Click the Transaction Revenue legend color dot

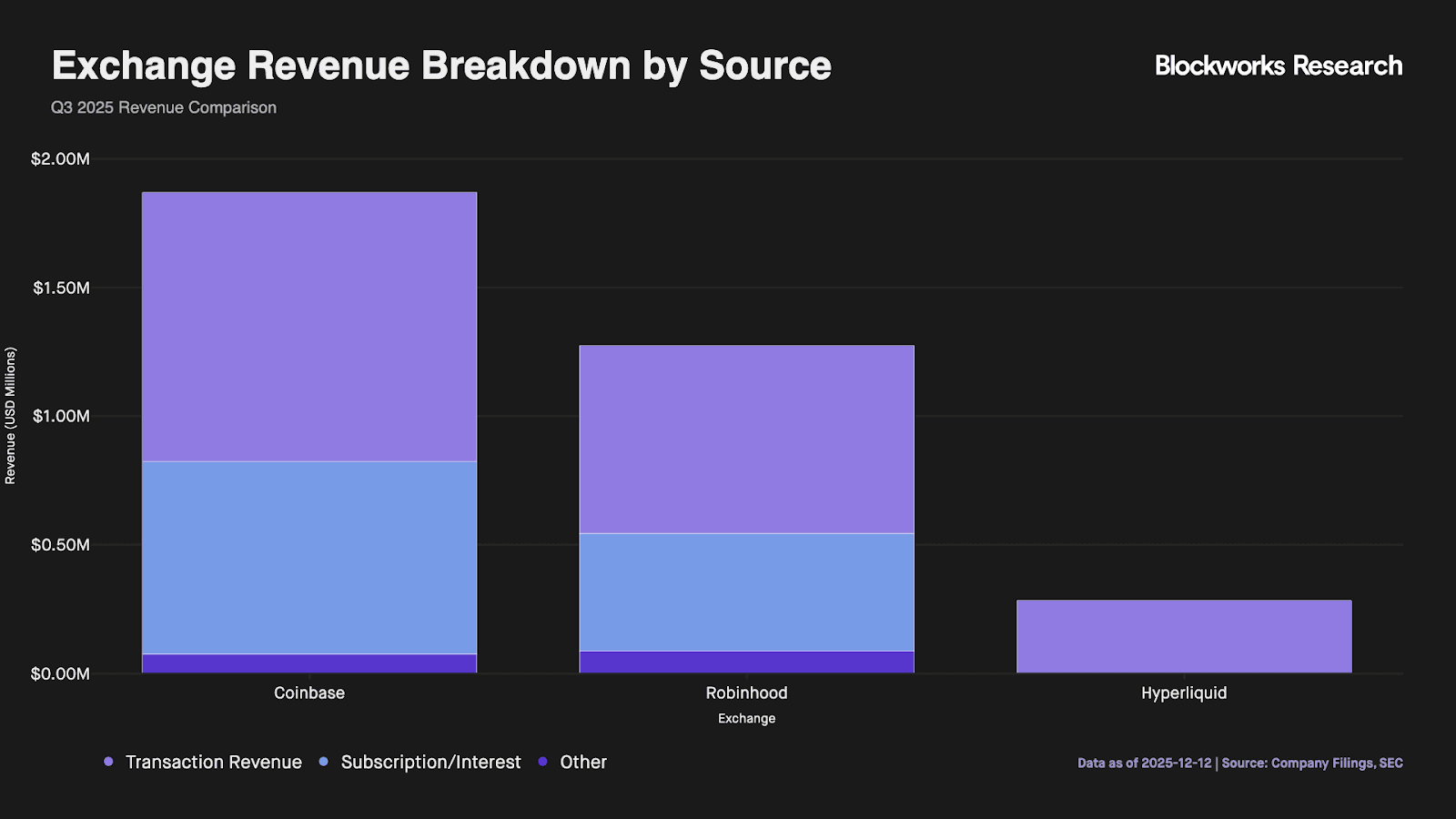pyautogui.click(x=108, y=762)
